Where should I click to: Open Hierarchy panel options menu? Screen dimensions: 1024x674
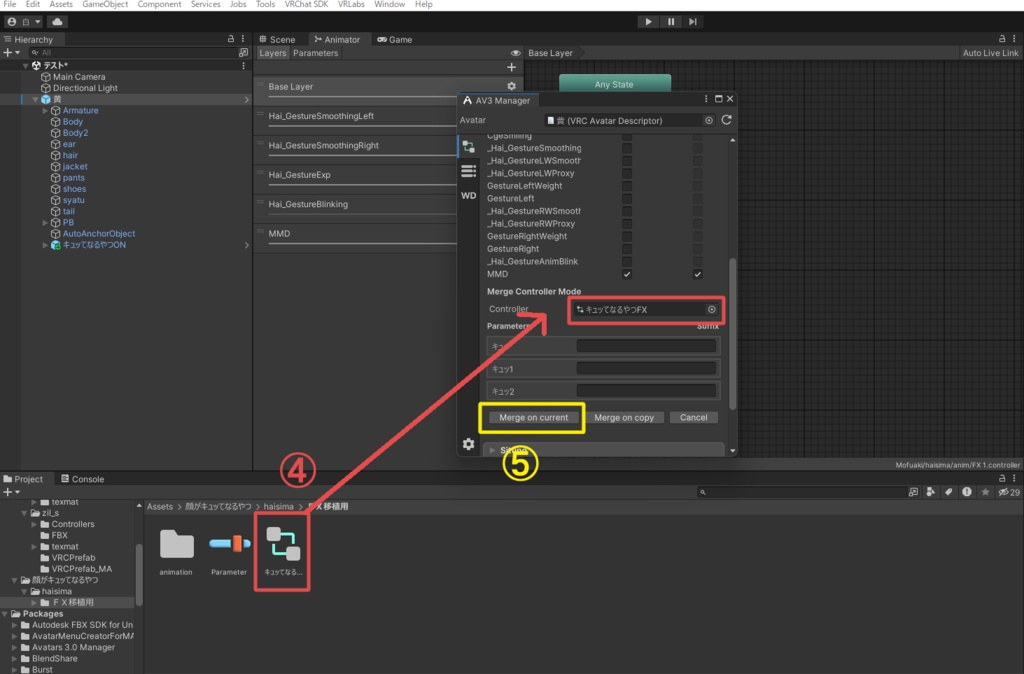pos(243,39)
